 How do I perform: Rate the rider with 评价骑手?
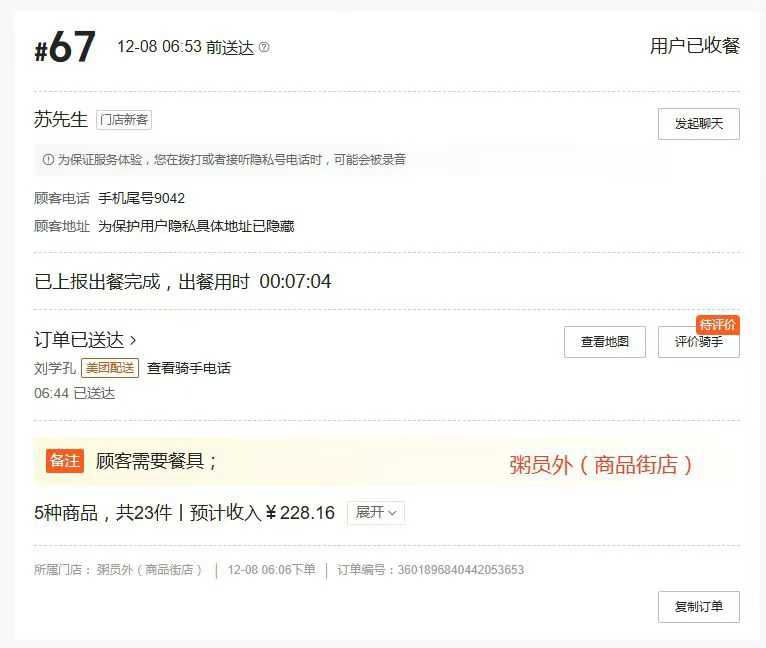point(699,342)
